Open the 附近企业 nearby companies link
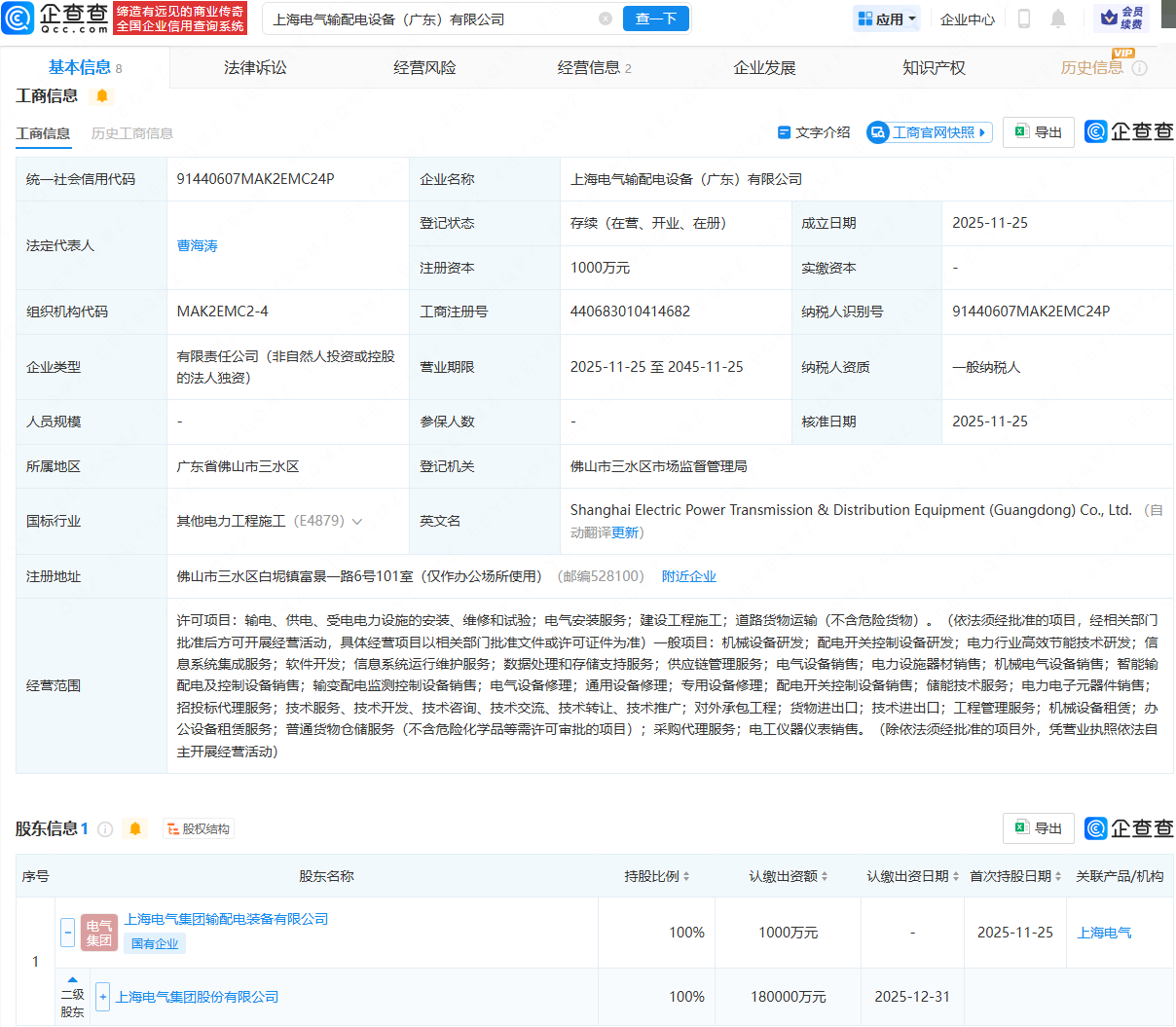The height and width of the screenshot is (1027, 1176). (x=688, y=575)
